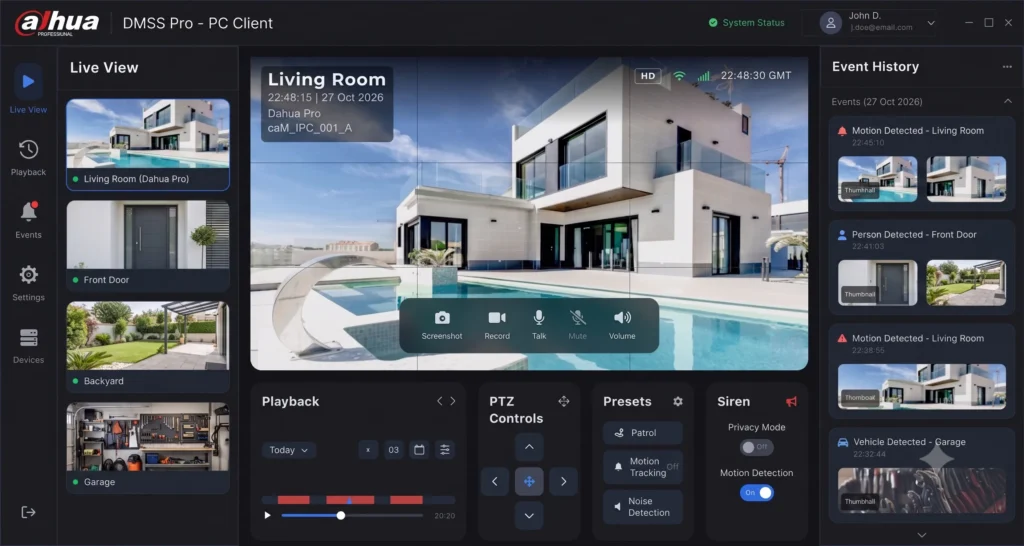Open the Today date dropdown
This screenshot has height=546, width=1024.
click(289, 450)
